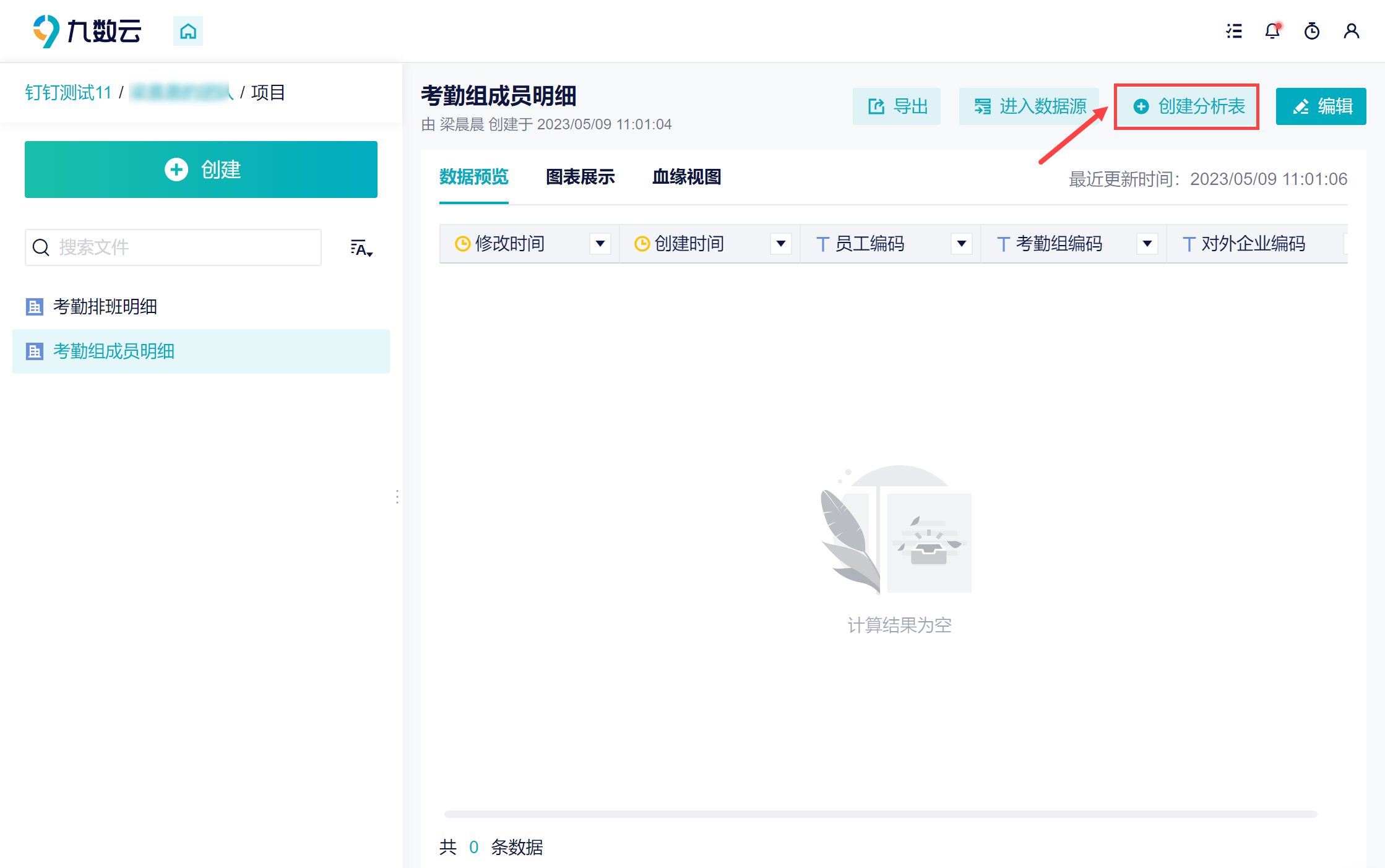This screenshot has height=868, width=1385.
Task: Click the 九数云 logo
Action: click(x=87, y=31)
